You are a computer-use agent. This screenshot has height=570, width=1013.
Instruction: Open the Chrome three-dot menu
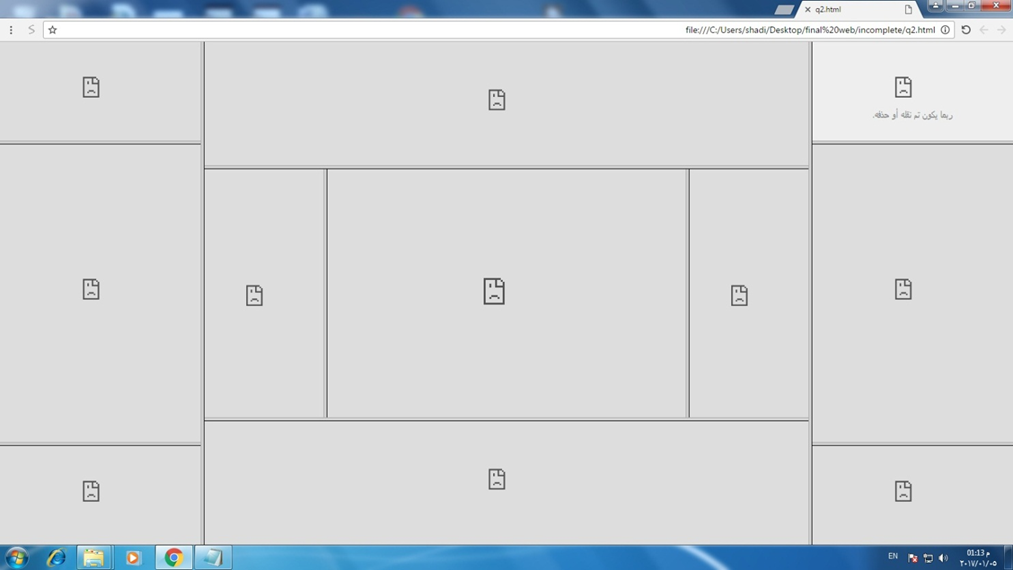(11, 30)
